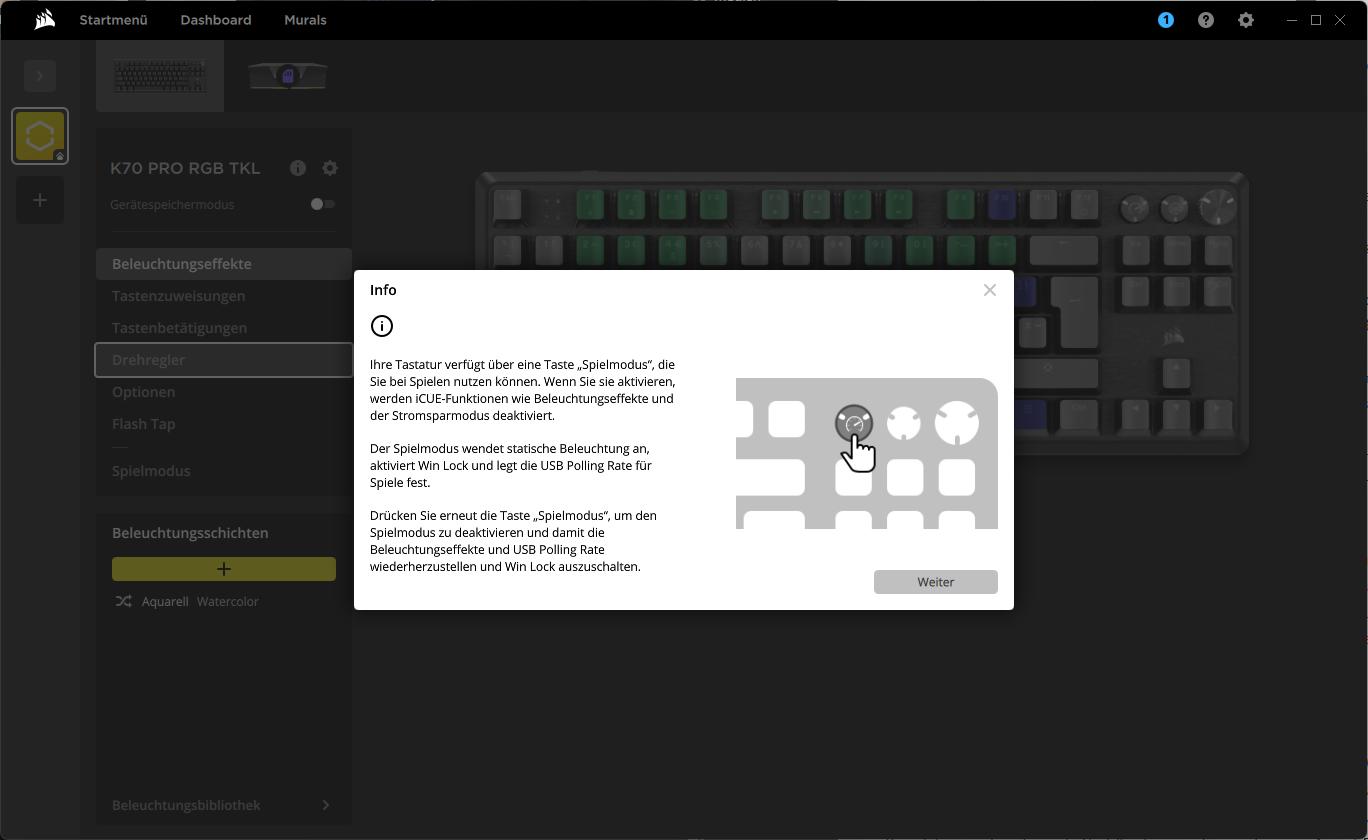The height and width of the screenshot is (840, 1368).
Task: Open the Dashboard tab
Action: [x=215, y=20]
